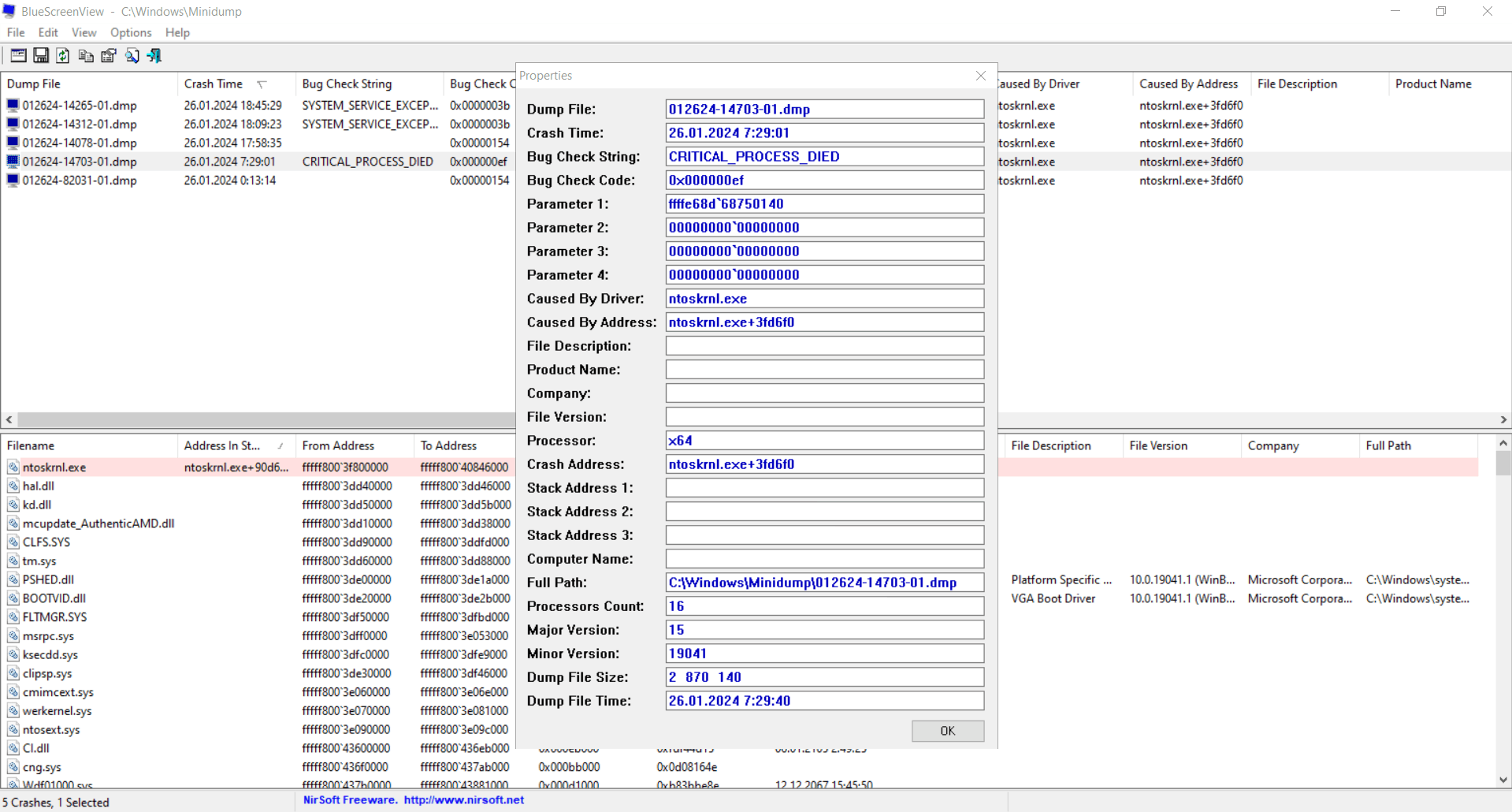Click the Bug Check String field CRITICAL_PROCESS_DIED
The image size is (1512, 812).
[x=825, y=157]
